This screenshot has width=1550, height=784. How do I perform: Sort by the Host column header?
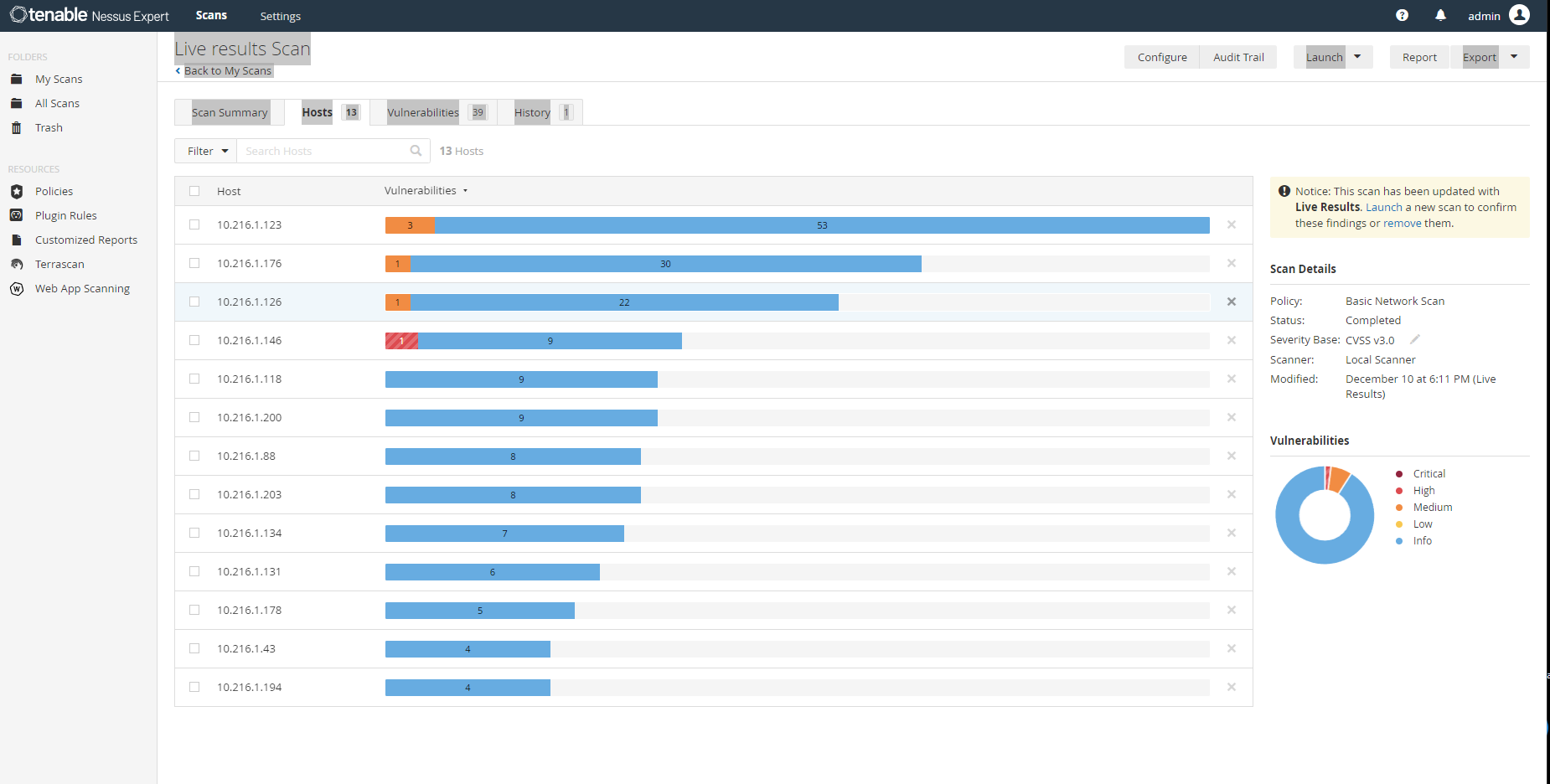click(x=229, y=191)
